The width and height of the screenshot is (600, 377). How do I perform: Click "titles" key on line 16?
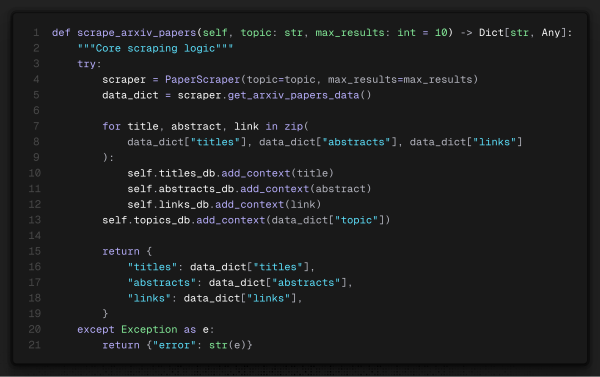coord(152,267)
